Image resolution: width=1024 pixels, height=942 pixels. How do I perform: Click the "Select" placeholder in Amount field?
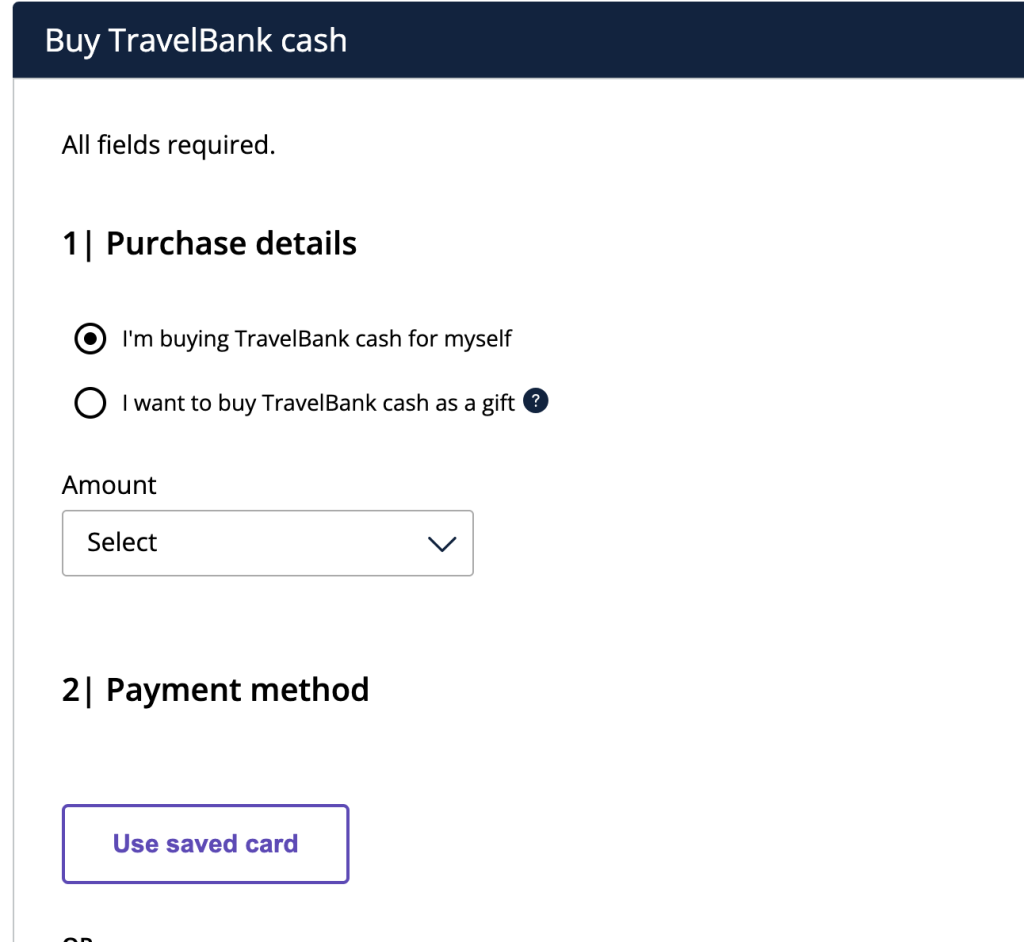(x=122, y=543)
